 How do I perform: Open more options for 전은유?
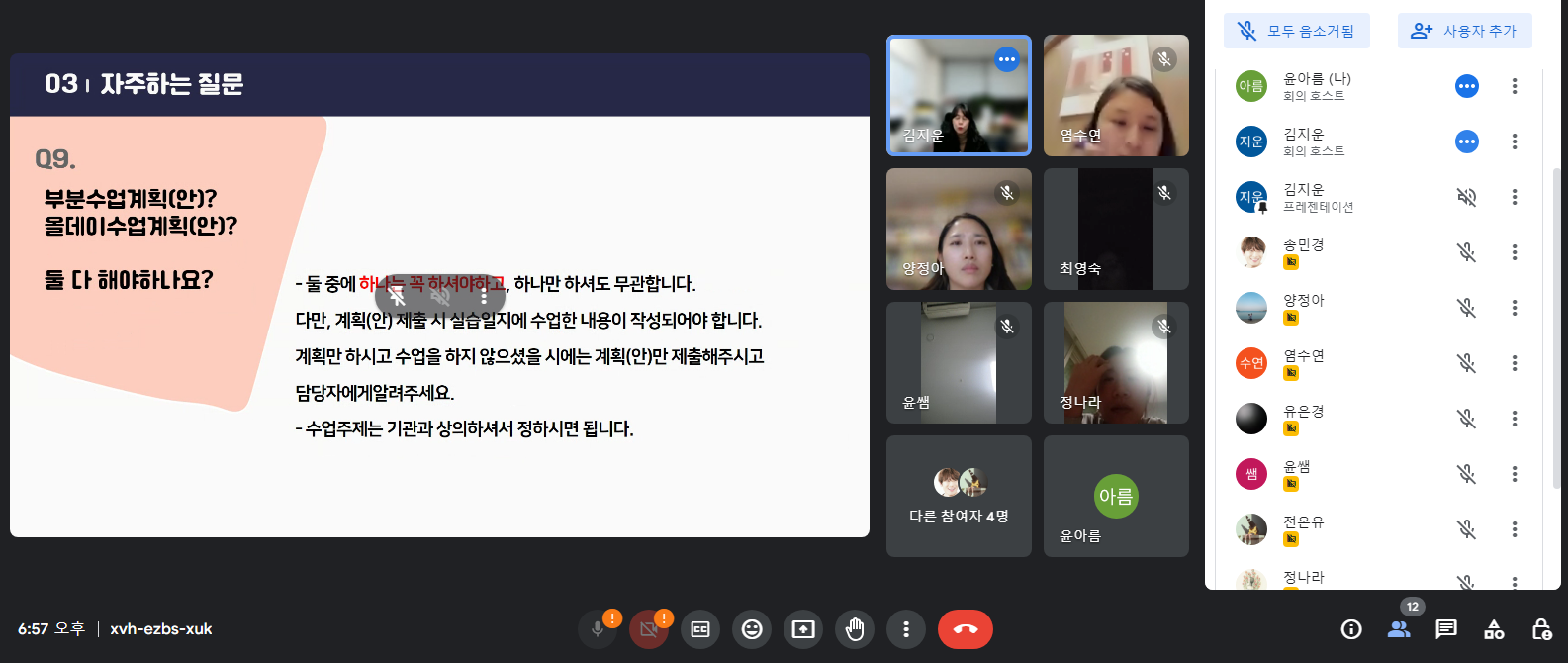coord(1515,529)
